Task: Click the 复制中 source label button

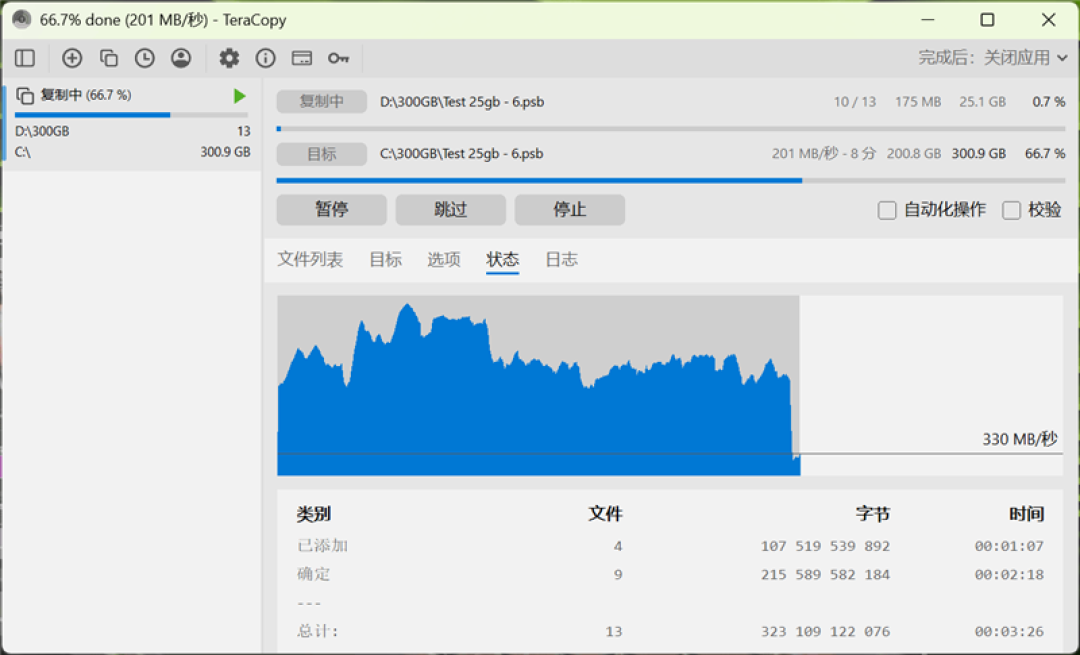Action: coord(322,102)
